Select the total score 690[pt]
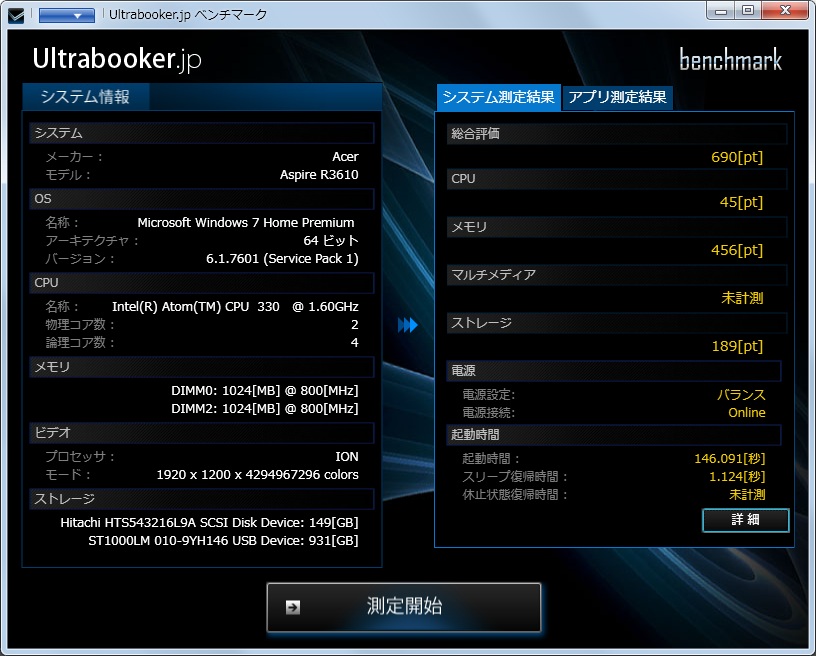Image resolution: width=816 pixels, height=656 pixels. point(737,157)
